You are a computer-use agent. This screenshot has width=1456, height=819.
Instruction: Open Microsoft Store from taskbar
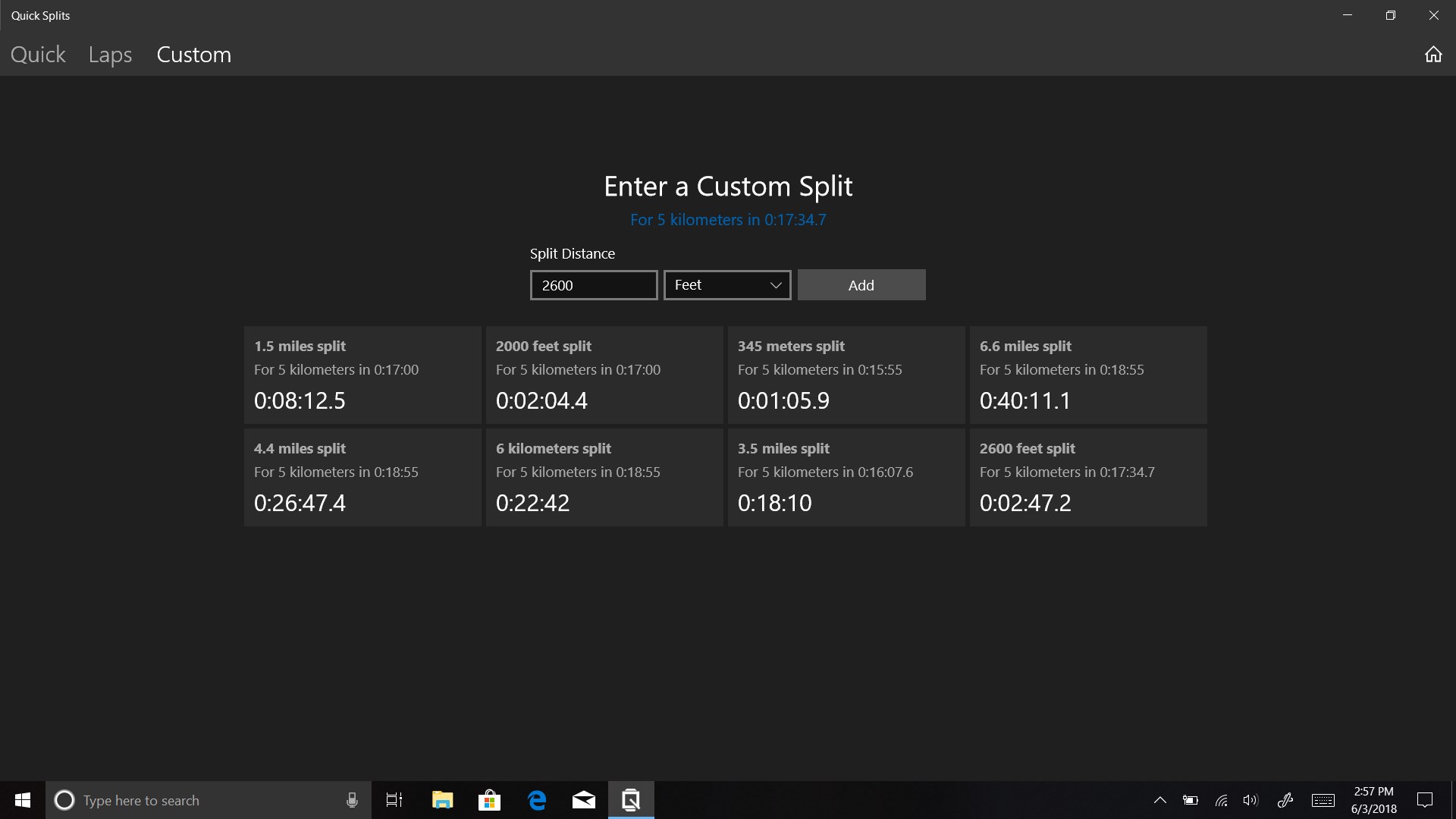tap(489, 800)
